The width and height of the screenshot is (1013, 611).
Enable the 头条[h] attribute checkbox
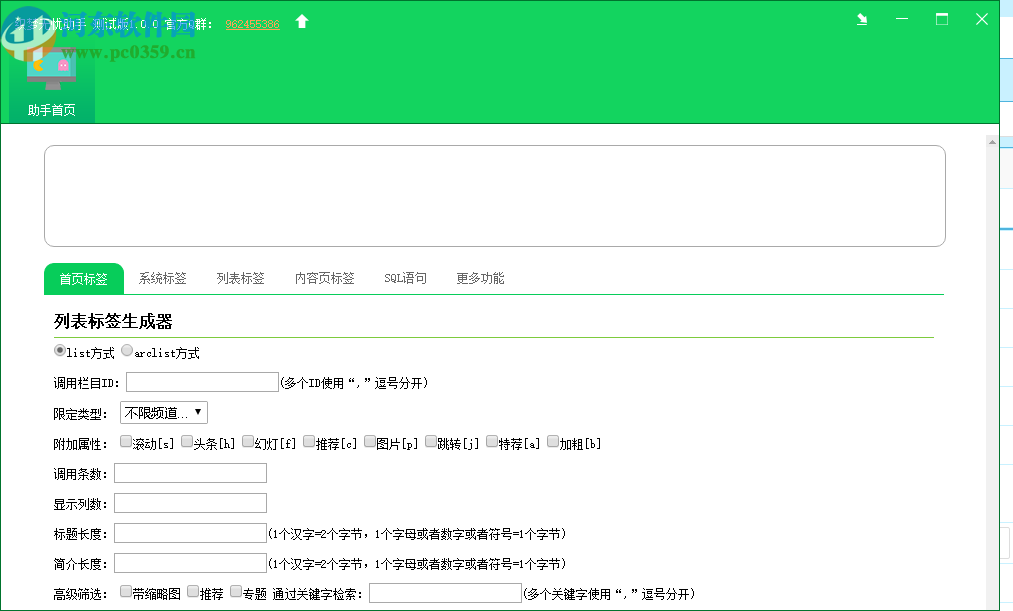pos(186,440)
